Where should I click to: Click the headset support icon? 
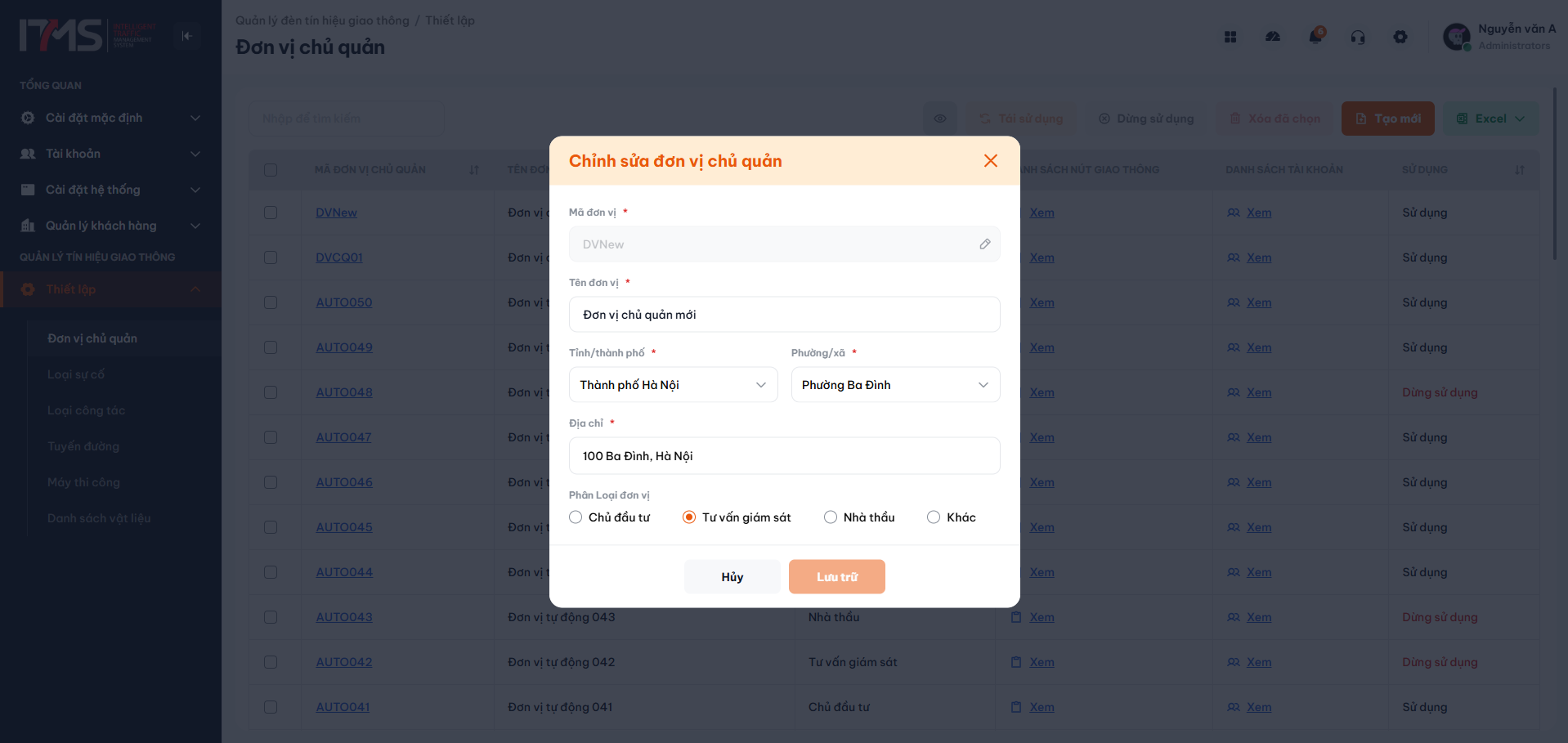point(1358,37)
